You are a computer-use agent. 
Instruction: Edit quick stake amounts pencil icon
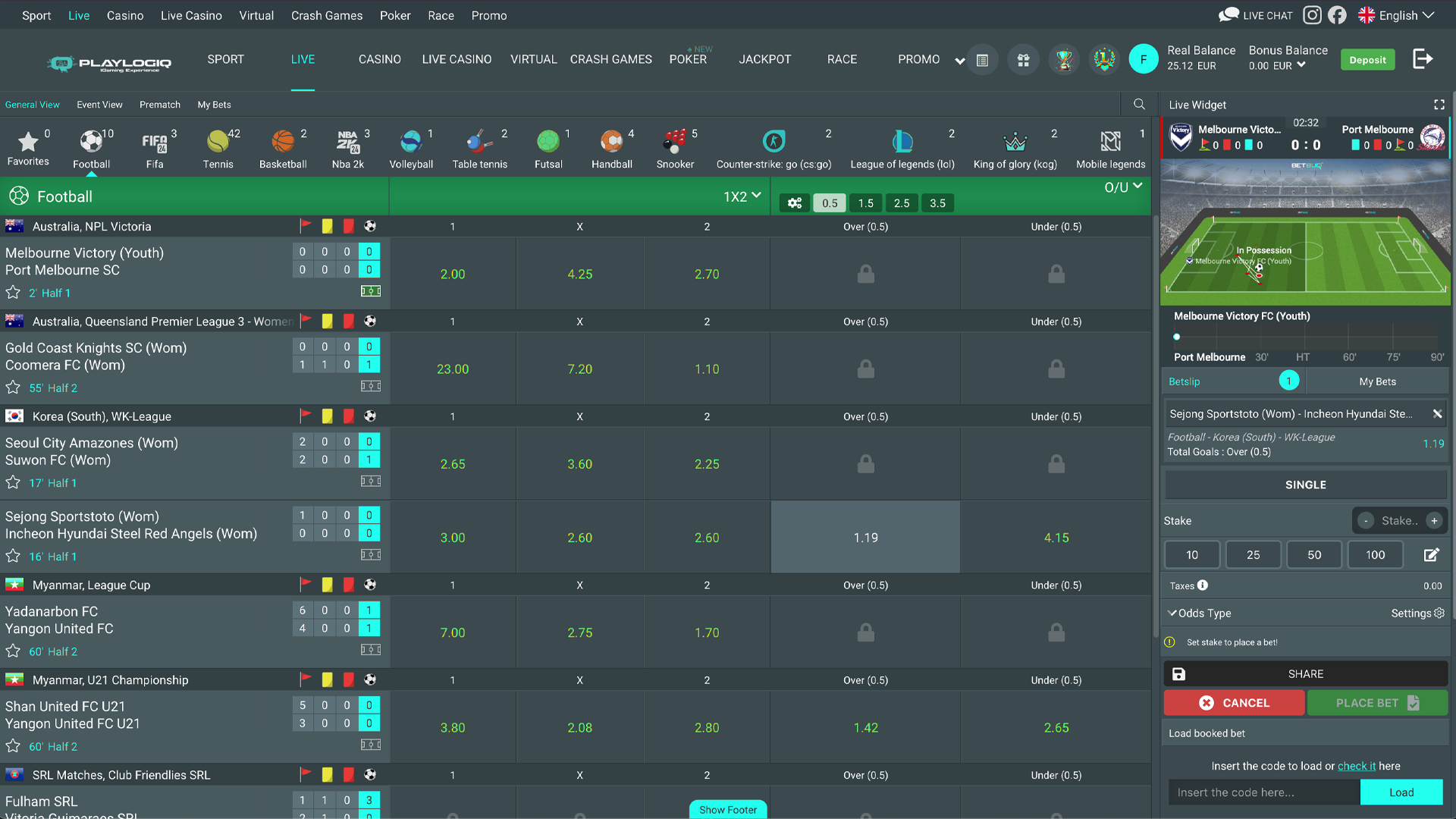click(x=1431, y=555)
